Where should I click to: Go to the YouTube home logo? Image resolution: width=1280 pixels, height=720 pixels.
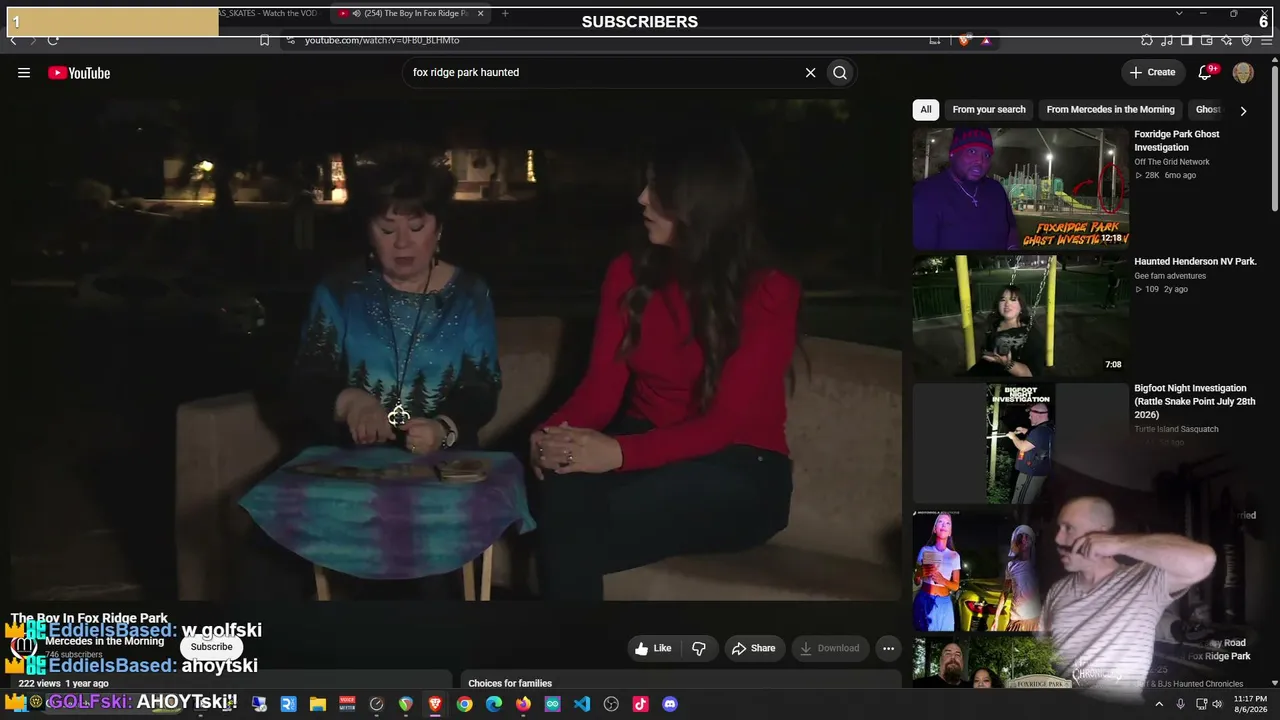click(79, 73)
